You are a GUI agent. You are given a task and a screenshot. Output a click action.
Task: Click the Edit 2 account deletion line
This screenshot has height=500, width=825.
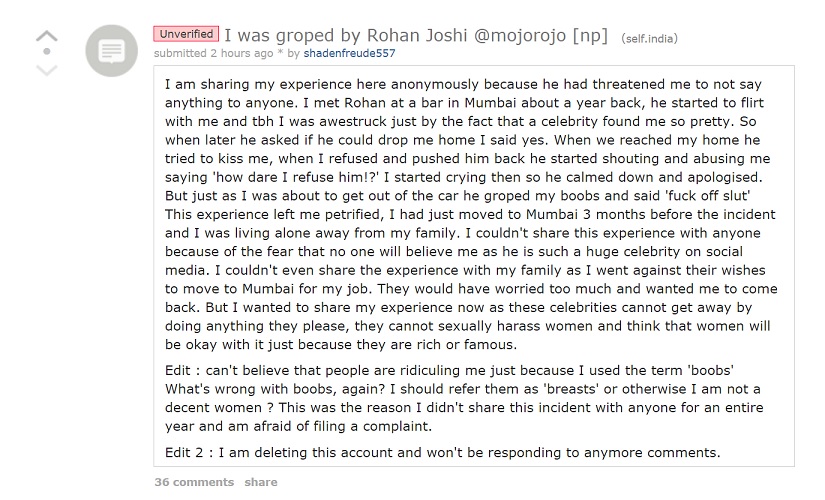pos(442,453)
